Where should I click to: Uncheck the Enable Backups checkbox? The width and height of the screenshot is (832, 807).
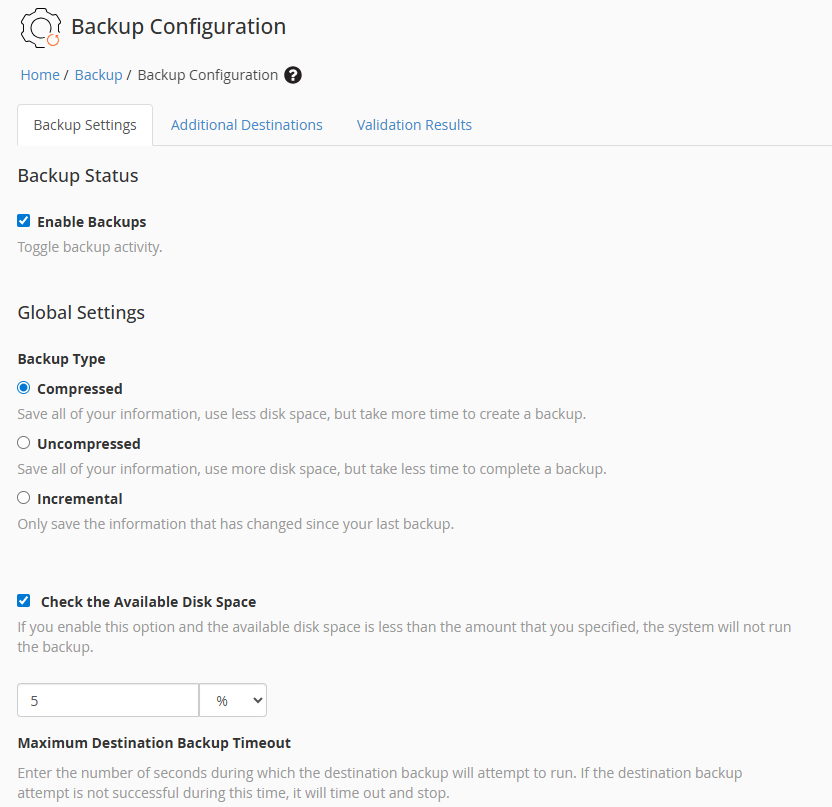click(x=23, y=221)
